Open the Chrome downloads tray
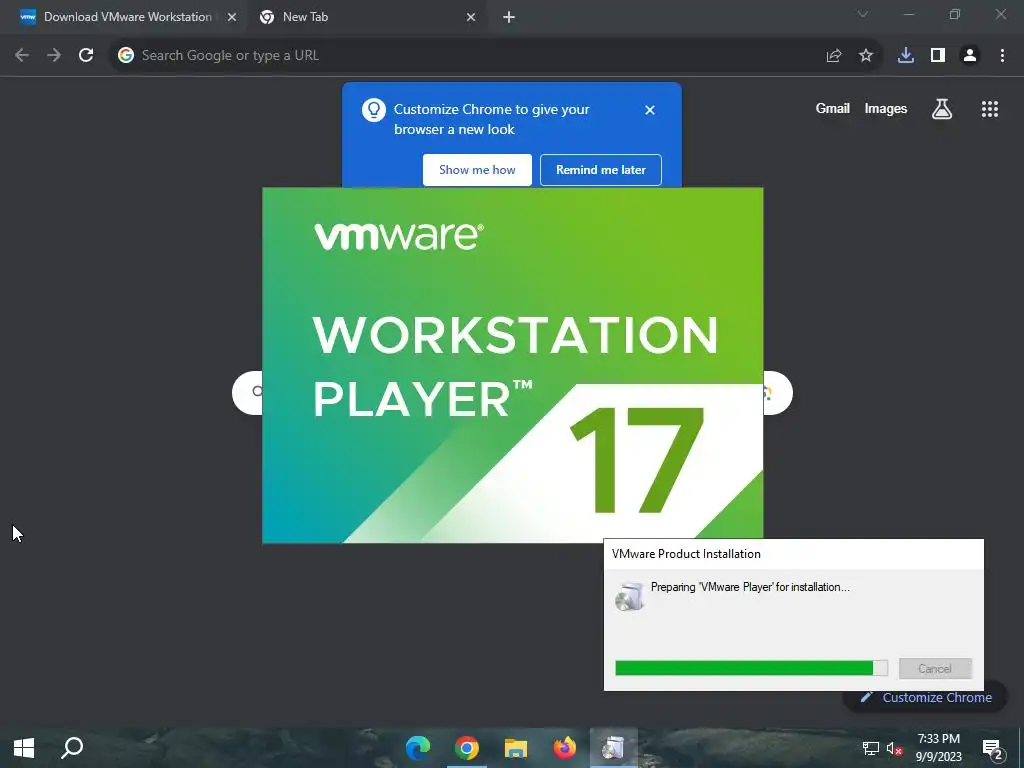1024x768 pixels. click(x=906, y=56)
